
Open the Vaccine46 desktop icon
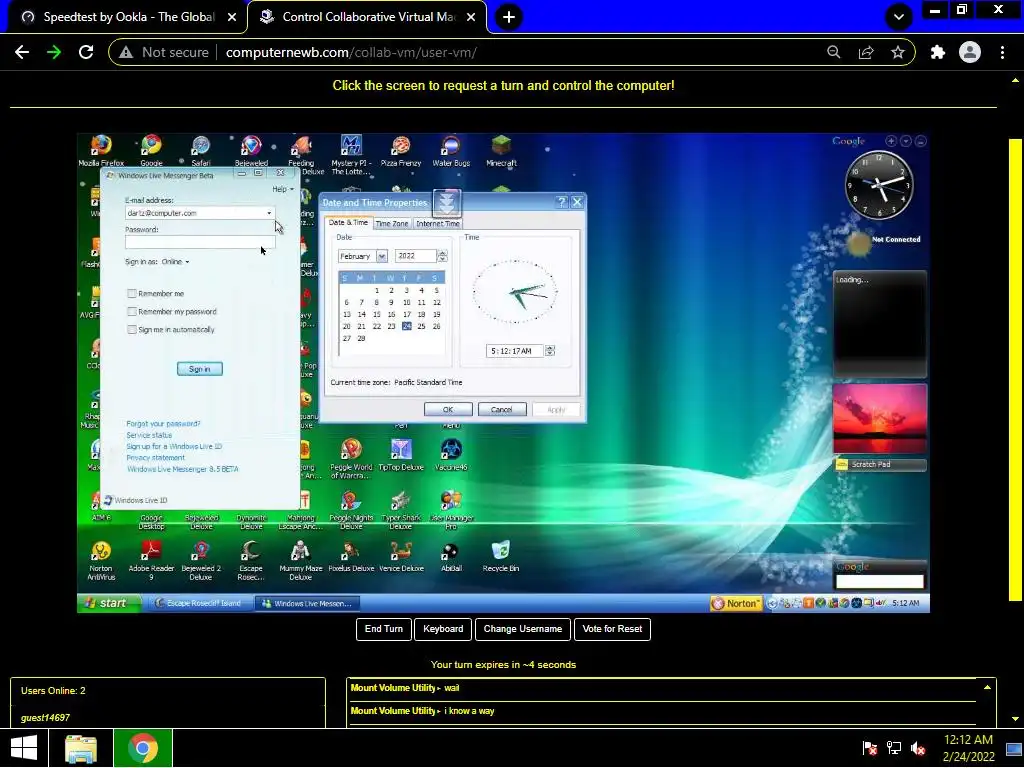(451, 455)
